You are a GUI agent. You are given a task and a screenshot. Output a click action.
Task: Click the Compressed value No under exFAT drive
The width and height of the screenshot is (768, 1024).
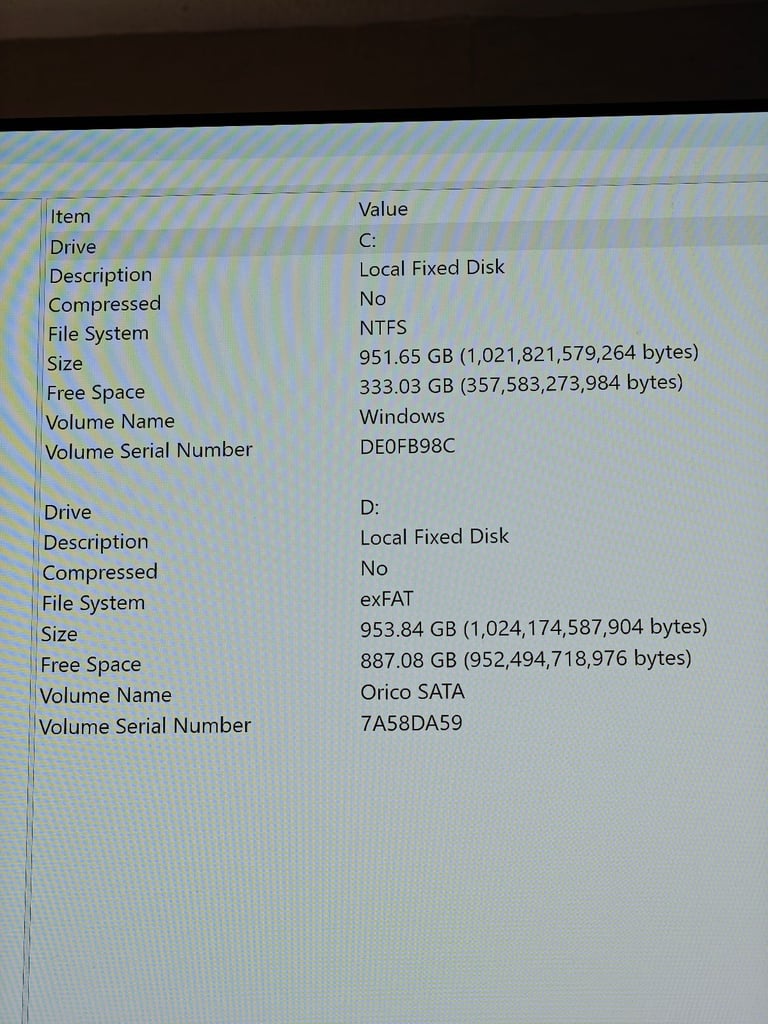point(374,568)
